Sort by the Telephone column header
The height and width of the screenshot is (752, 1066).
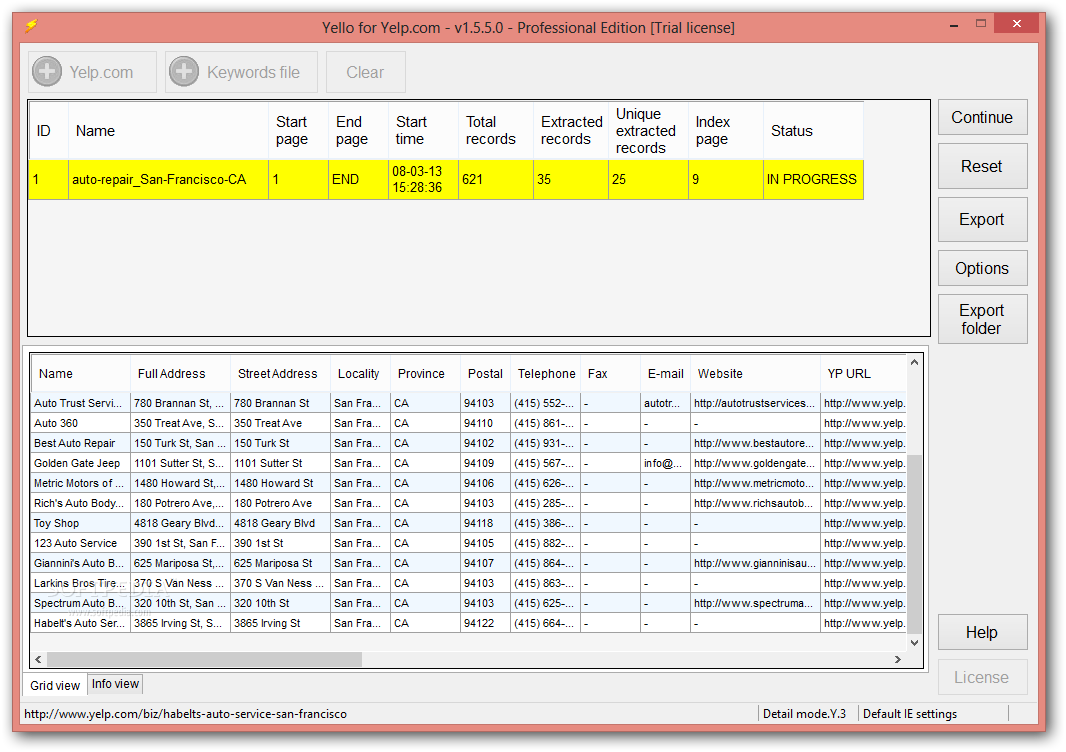click(545, 374)
